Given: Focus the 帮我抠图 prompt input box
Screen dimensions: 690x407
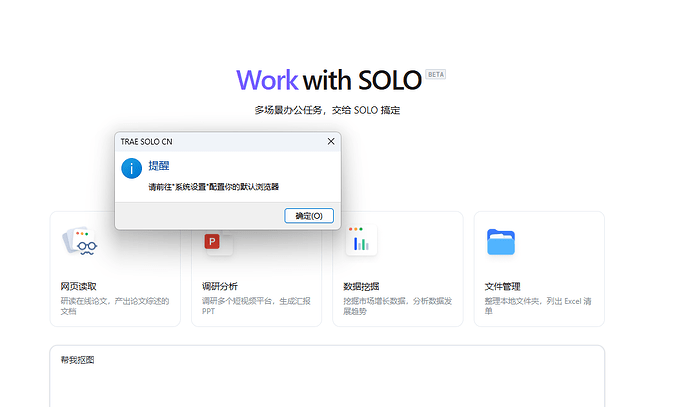Looking at the screenshot, I should pyautogui.click(x=327, y=376).
